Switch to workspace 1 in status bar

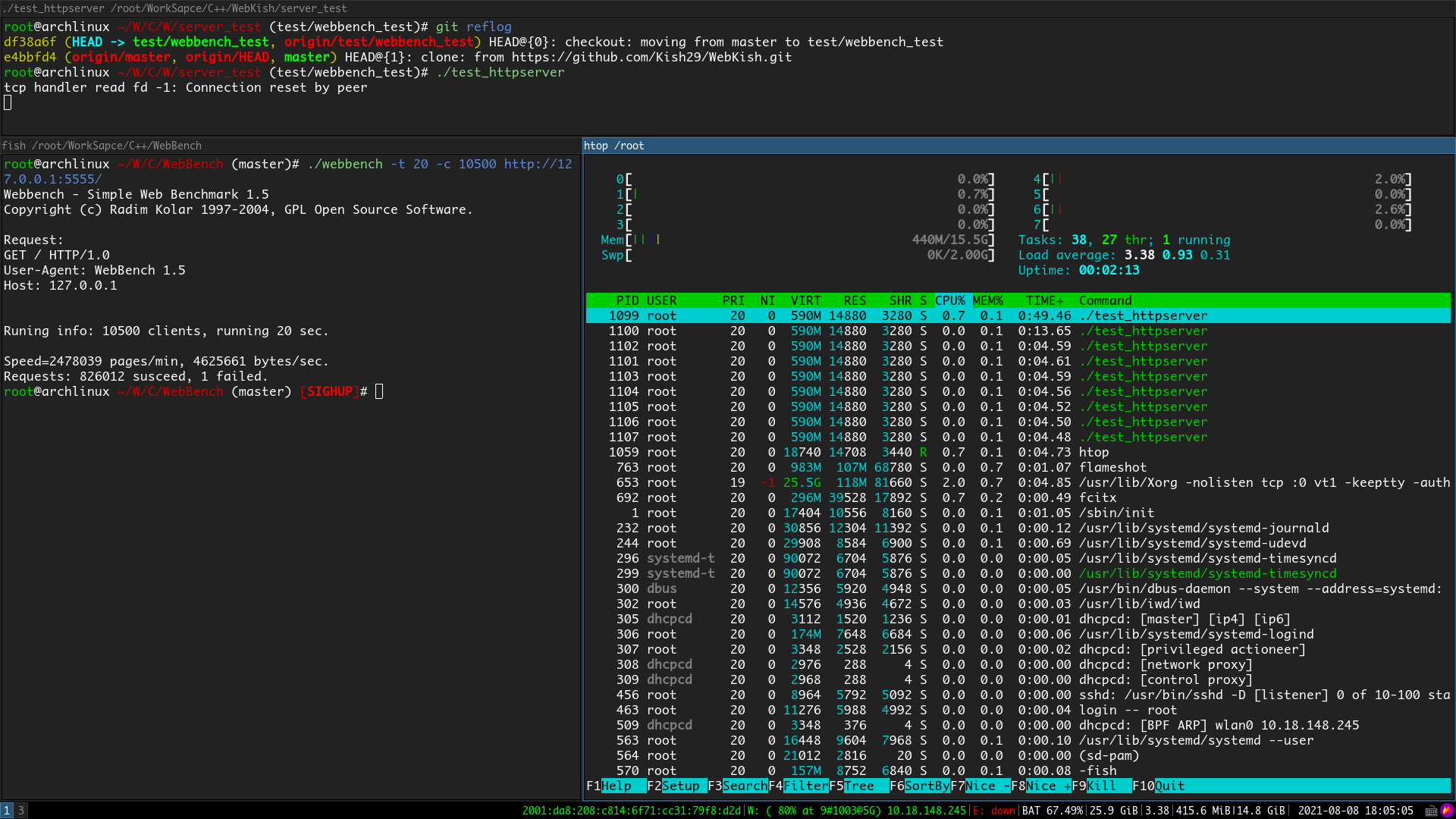pos(7,811)
